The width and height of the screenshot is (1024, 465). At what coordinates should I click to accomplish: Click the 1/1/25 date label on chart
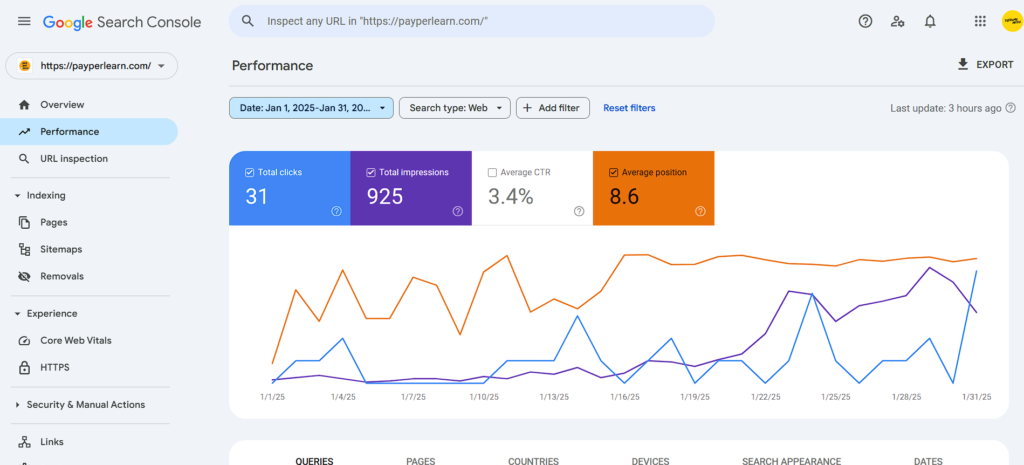(272, 396)
